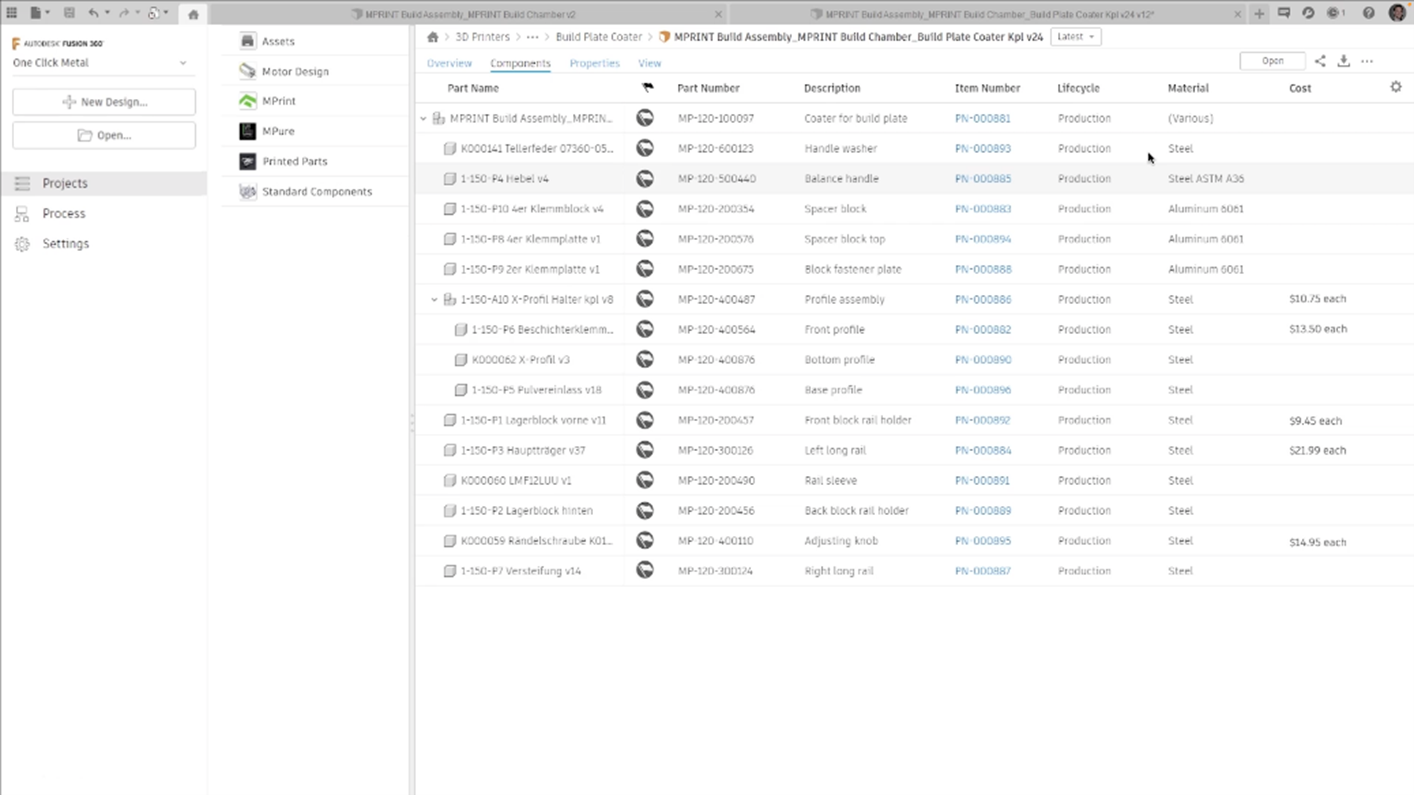Click the New Design button

point(104,102)
